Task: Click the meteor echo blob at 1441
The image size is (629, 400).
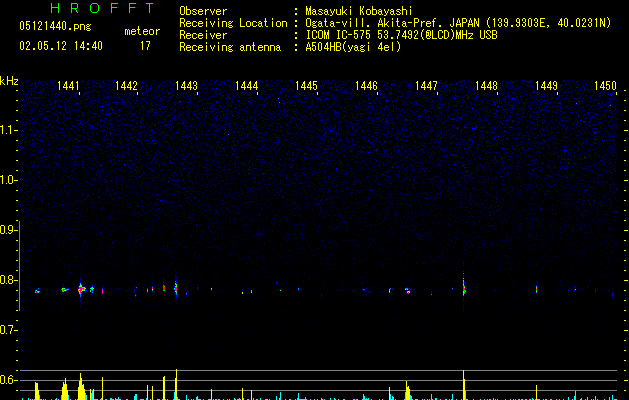Action: (x=81, y=289)
